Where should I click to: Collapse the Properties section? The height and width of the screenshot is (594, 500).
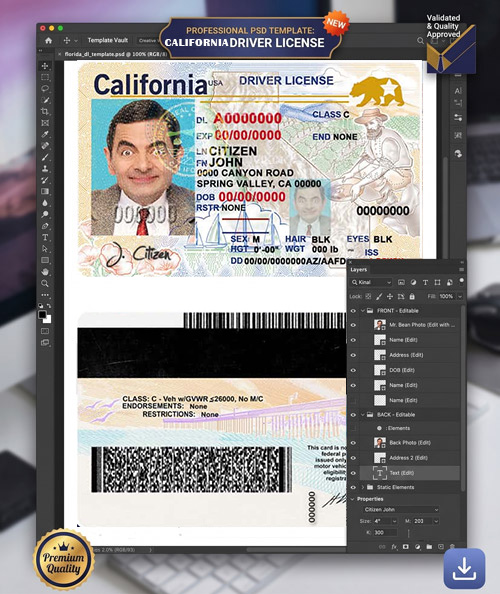(x=353, y=499)
